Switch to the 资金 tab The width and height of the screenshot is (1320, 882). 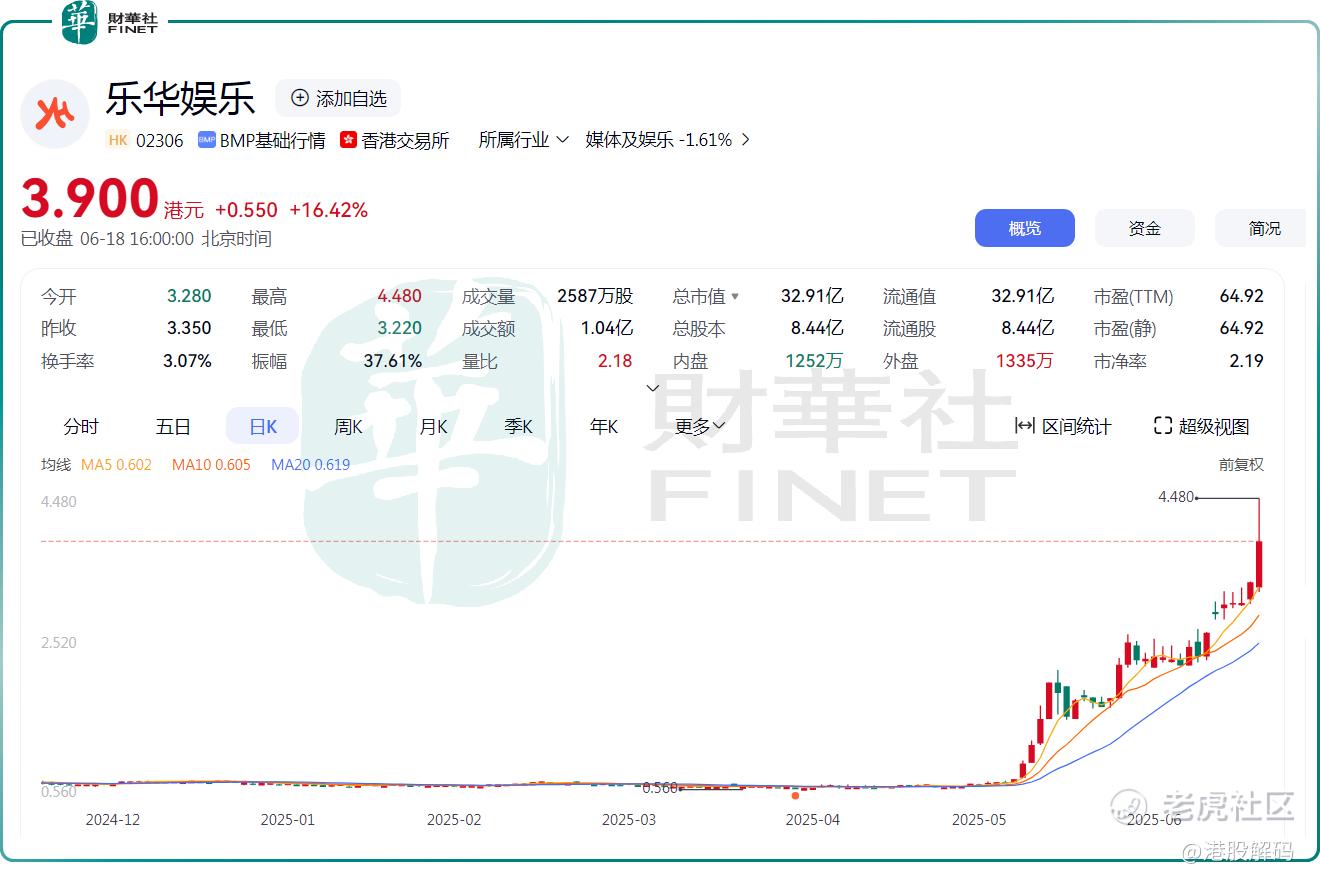point(1145,228)
